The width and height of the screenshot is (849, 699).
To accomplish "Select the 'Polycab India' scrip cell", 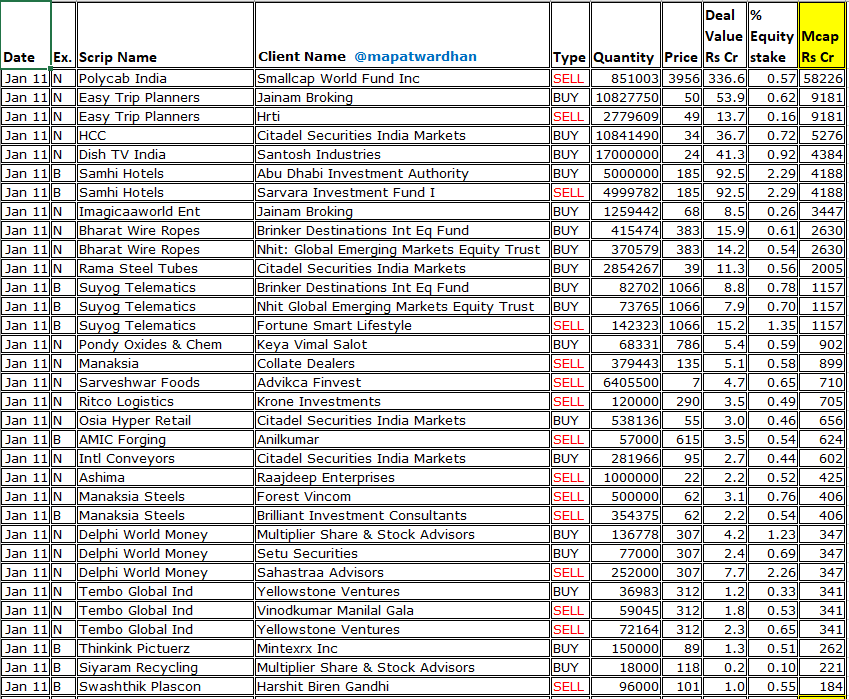I will tap(165, 79).
